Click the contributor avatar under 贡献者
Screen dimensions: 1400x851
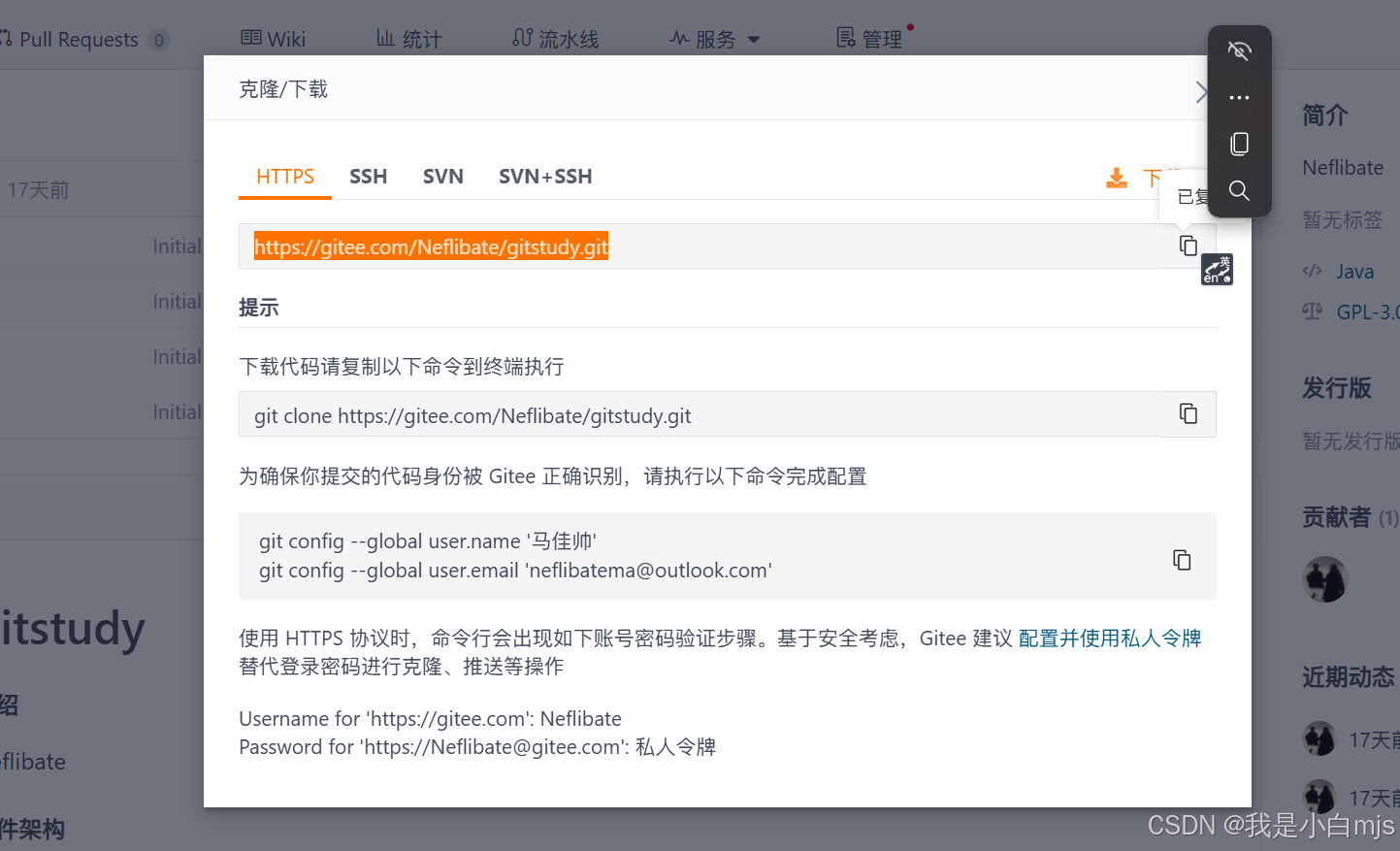click(x=1324, y=579)
